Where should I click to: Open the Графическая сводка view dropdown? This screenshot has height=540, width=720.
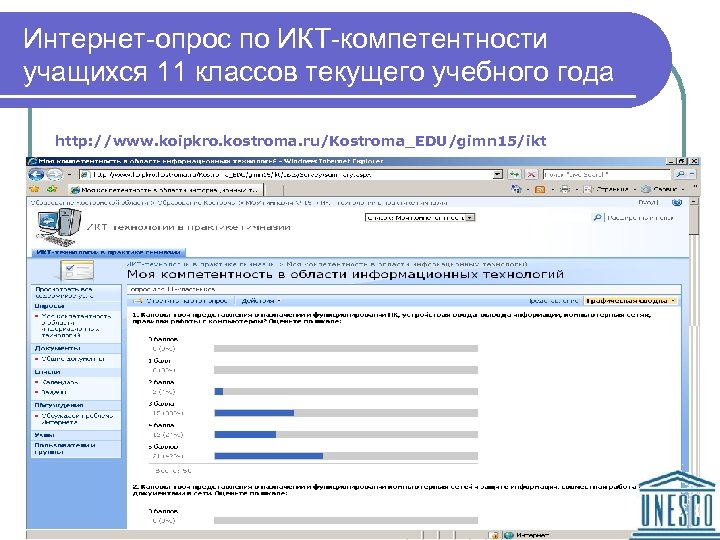[x=630, y=301]
